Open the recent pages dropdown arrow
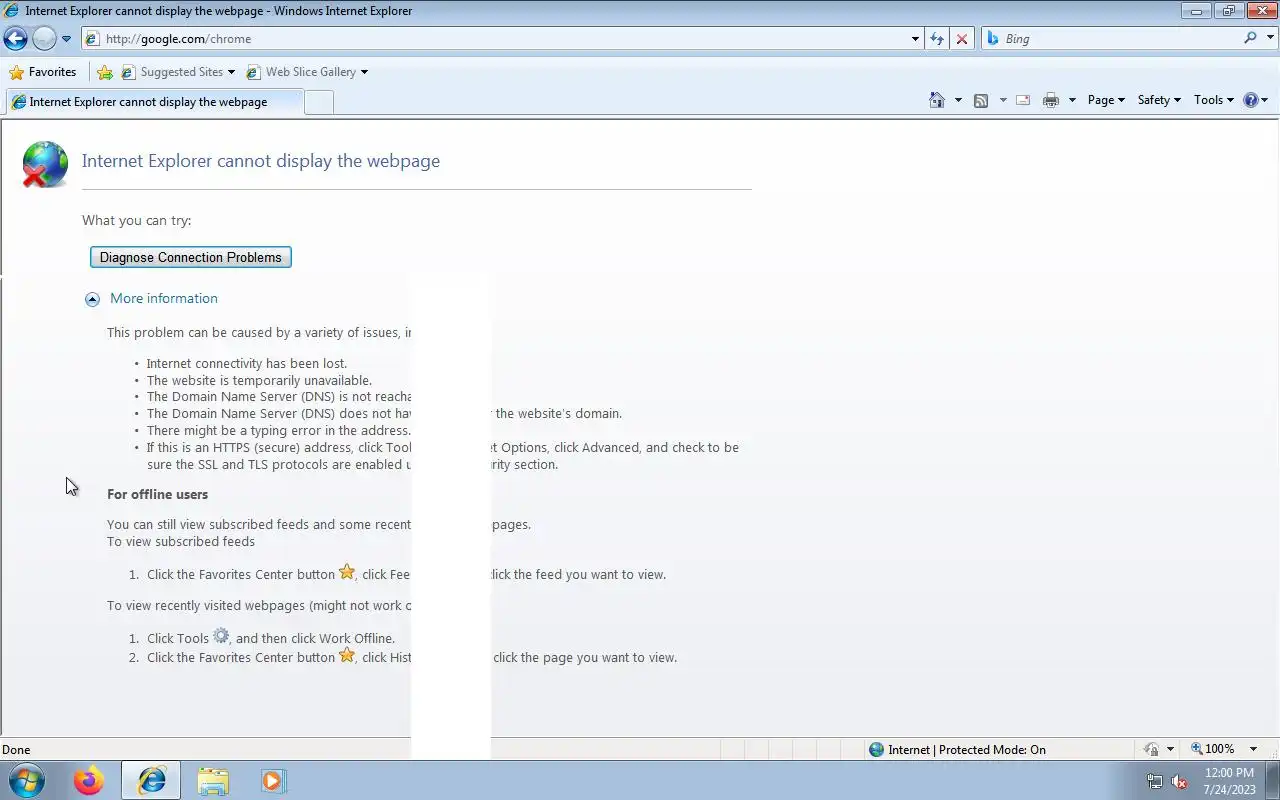This screenshot has width=1280, height=800. [66, 39]
